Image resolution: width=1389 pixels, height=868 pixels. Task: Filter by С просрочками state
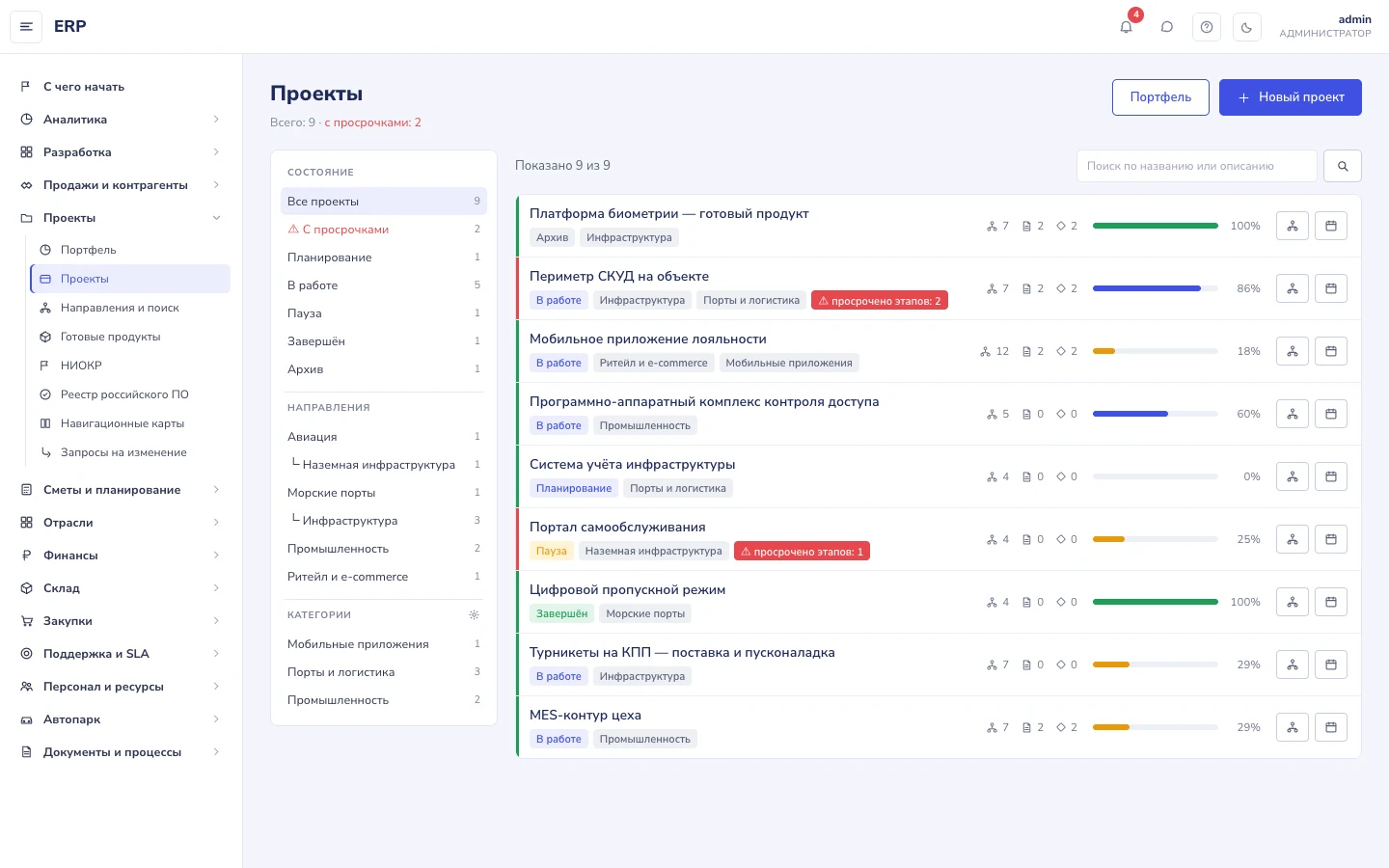point(384,230)
